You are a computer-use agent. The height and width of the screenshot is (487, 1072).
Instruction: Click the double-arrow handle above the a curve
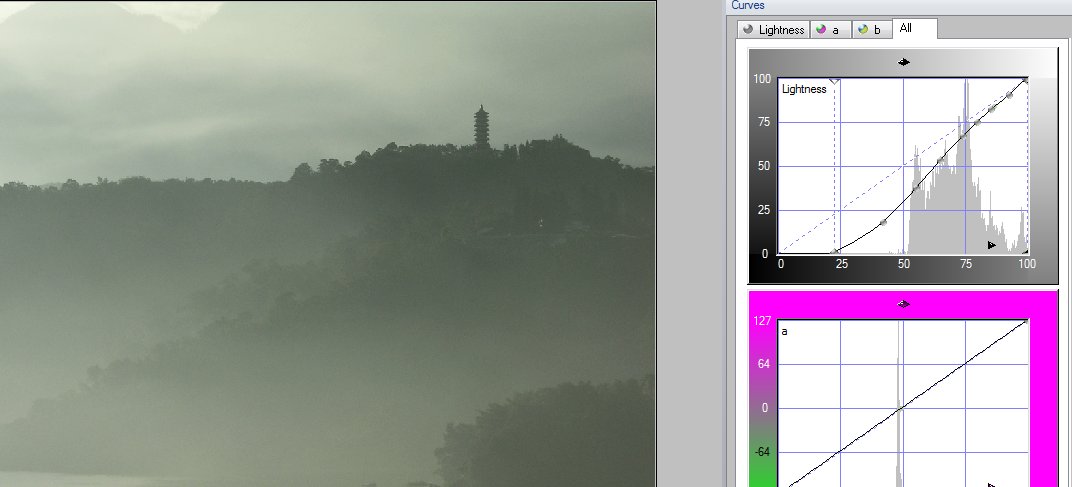click(904, 304)
